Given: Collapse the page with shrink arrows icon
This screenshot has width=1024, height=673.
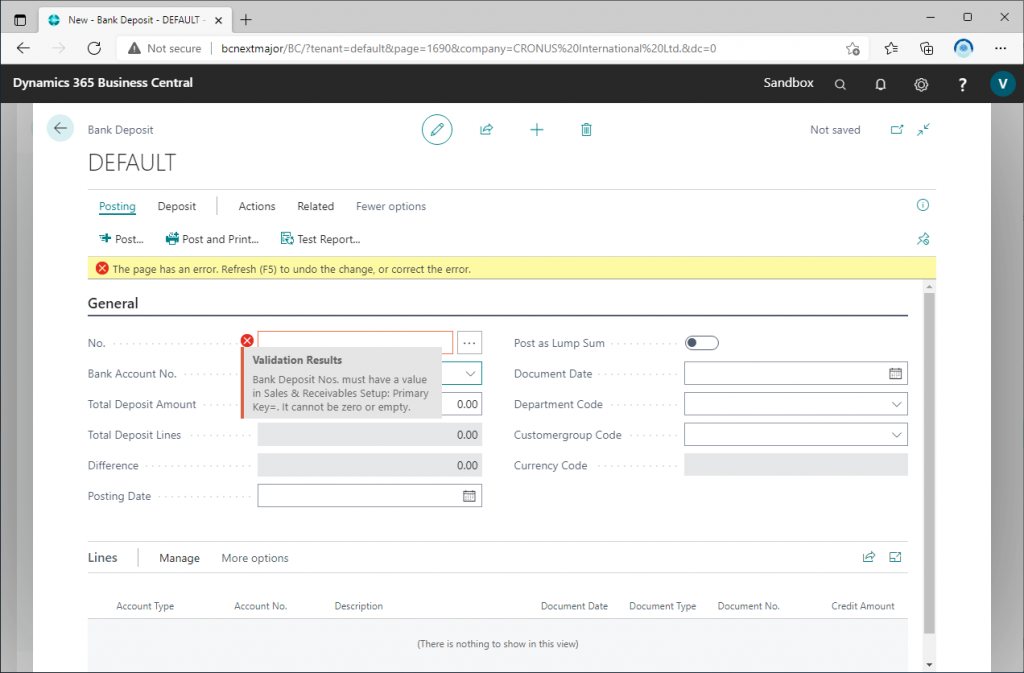Looking at the screenshot, I should (x=923, y=129).
